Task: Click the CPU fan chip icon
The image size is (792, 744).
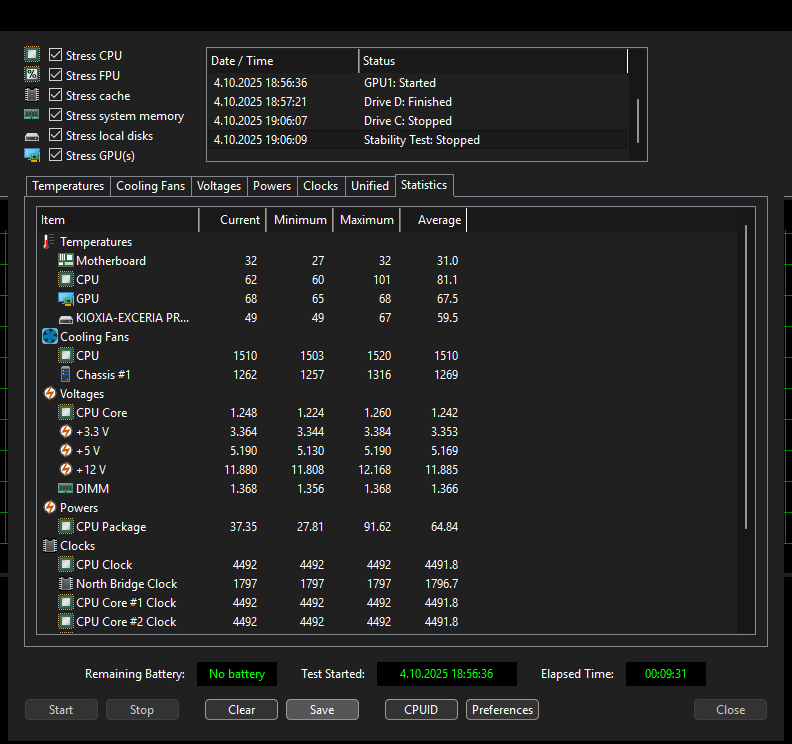Action: coord(66,356)
